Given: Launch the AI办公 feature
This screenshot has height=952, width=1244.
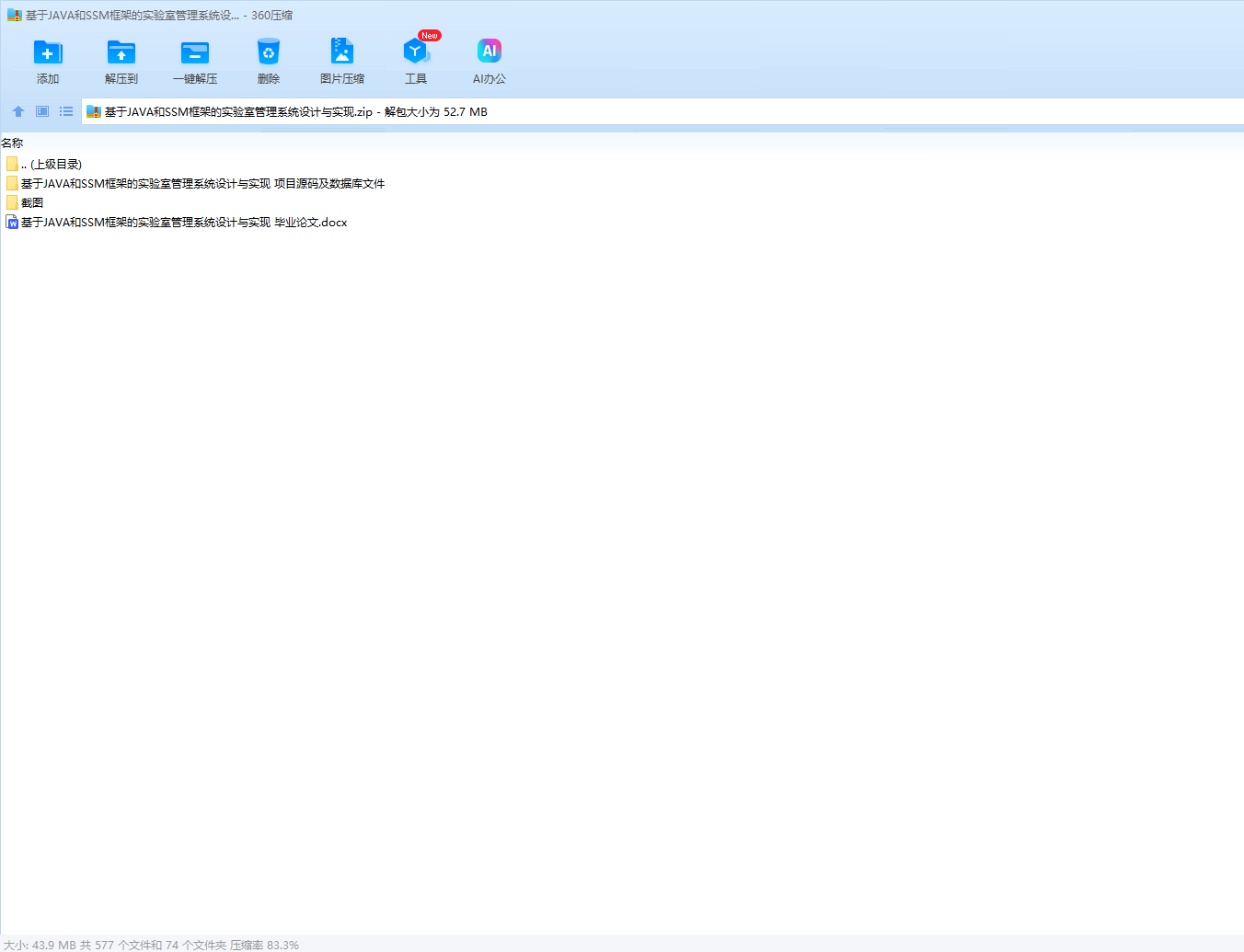Looking at the screenshot, I should pyautogui.click(x=490, y=51).
